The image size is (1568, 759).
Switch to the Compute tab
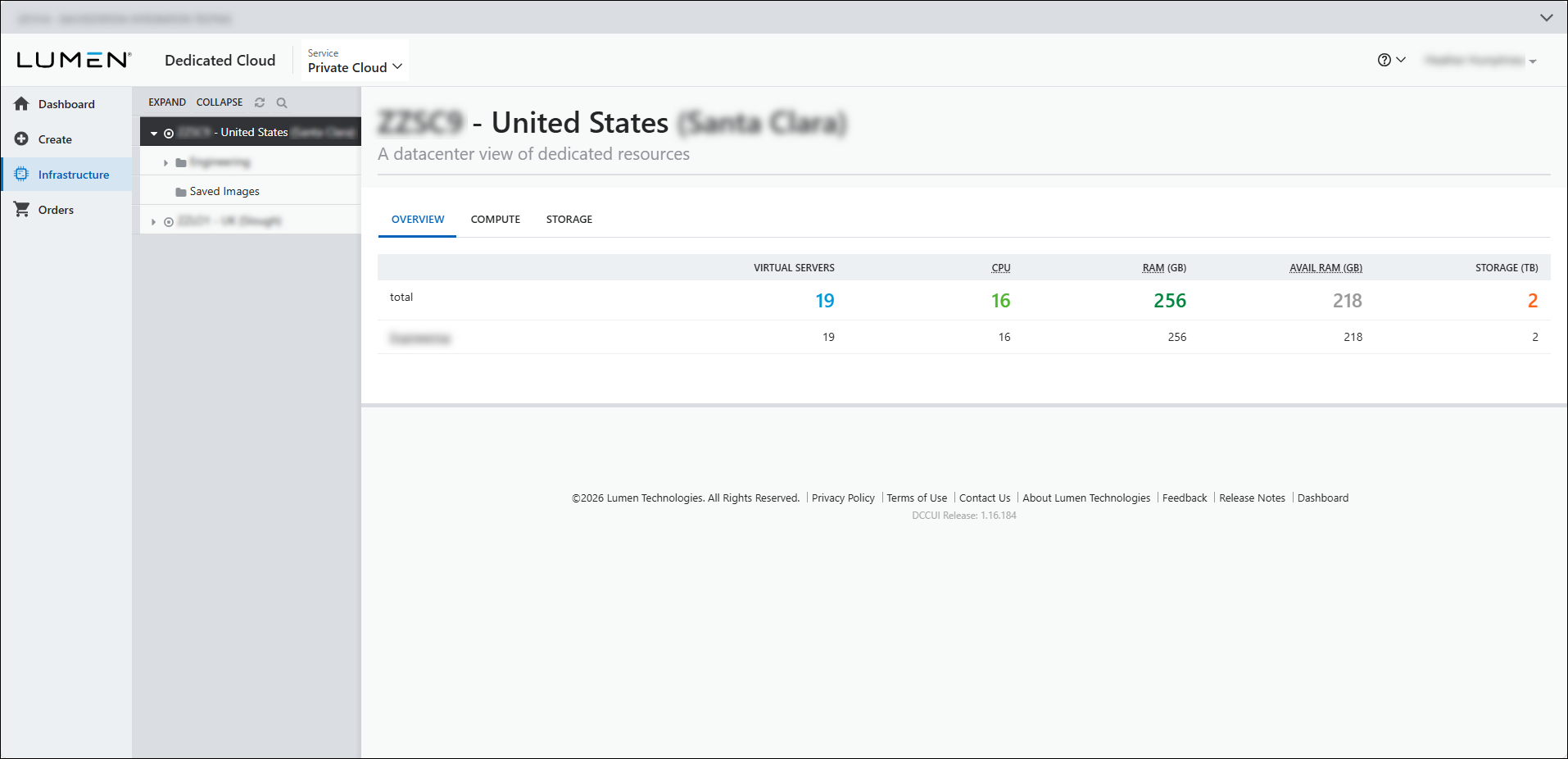496,220
